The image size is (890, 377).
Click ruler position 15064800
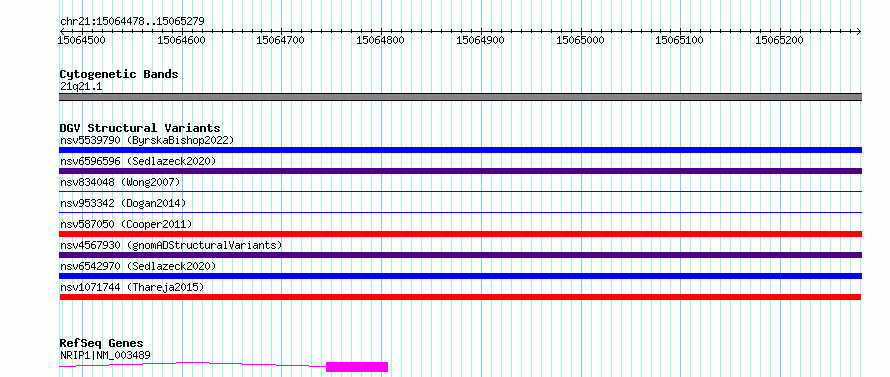pos(380,40)
